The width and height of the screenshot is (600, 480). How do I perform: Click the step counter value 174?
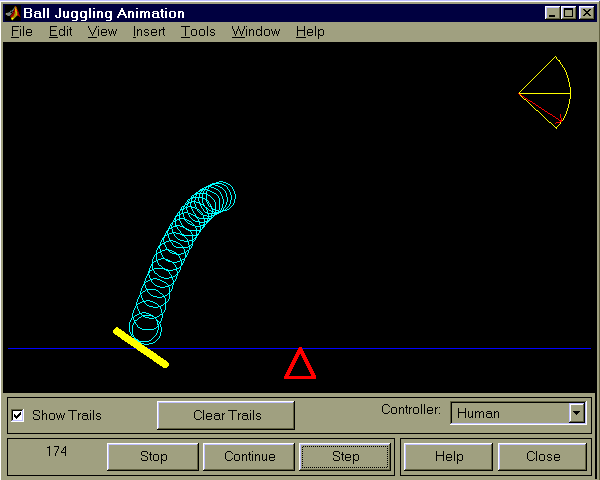pyautogui.click(x=56, y=451)
